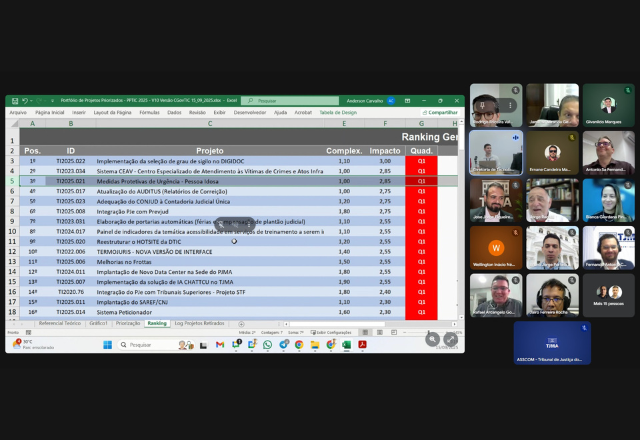The image size is (640, 440).
Task: Switch to the Referencial Teórico sheet tab
Action: click(x=60, y=324)
